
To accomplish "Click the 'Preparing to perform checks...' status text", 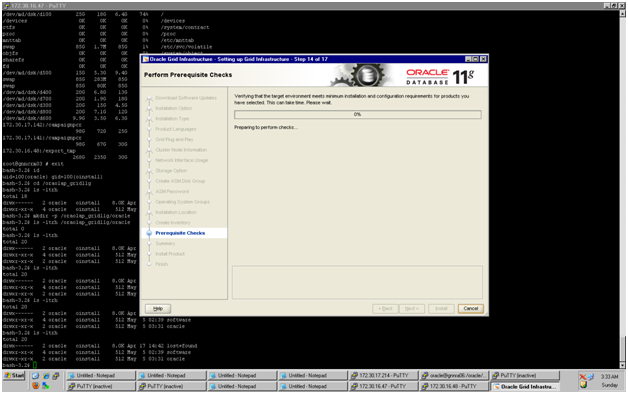I will coord(266,127).
